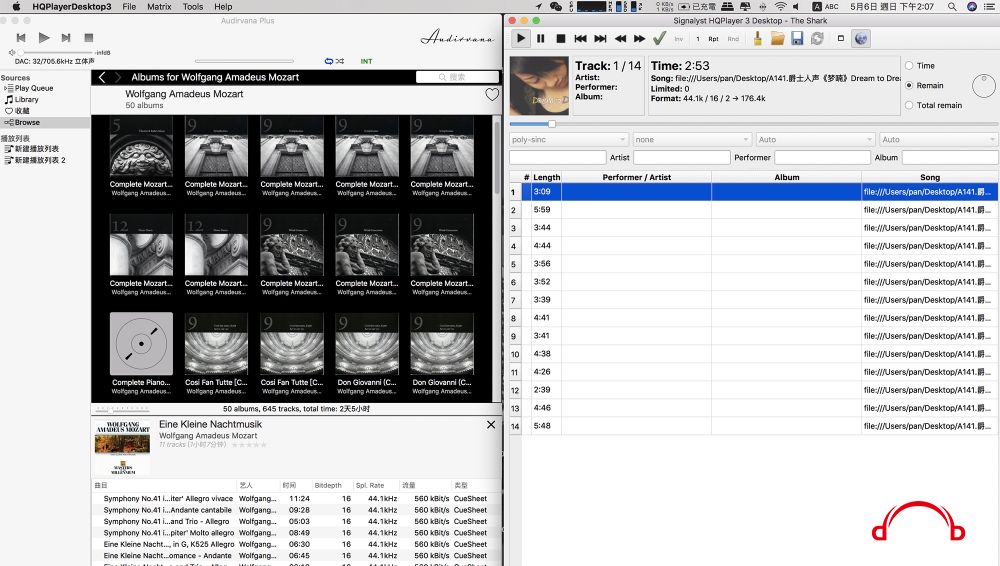
Task: Click the floppy disk save playlist icon
Action: [x=797, y=39]
